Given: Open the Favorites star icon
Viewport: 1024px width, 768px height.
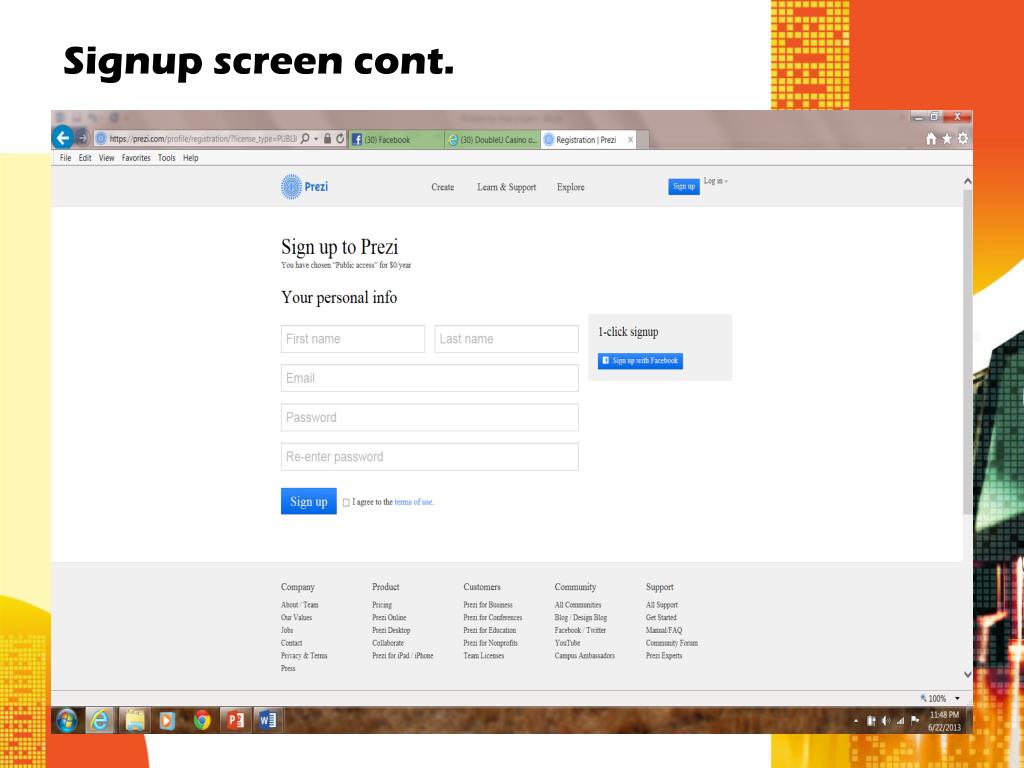Looking at the screenshot, I should [x=946, y=138].
